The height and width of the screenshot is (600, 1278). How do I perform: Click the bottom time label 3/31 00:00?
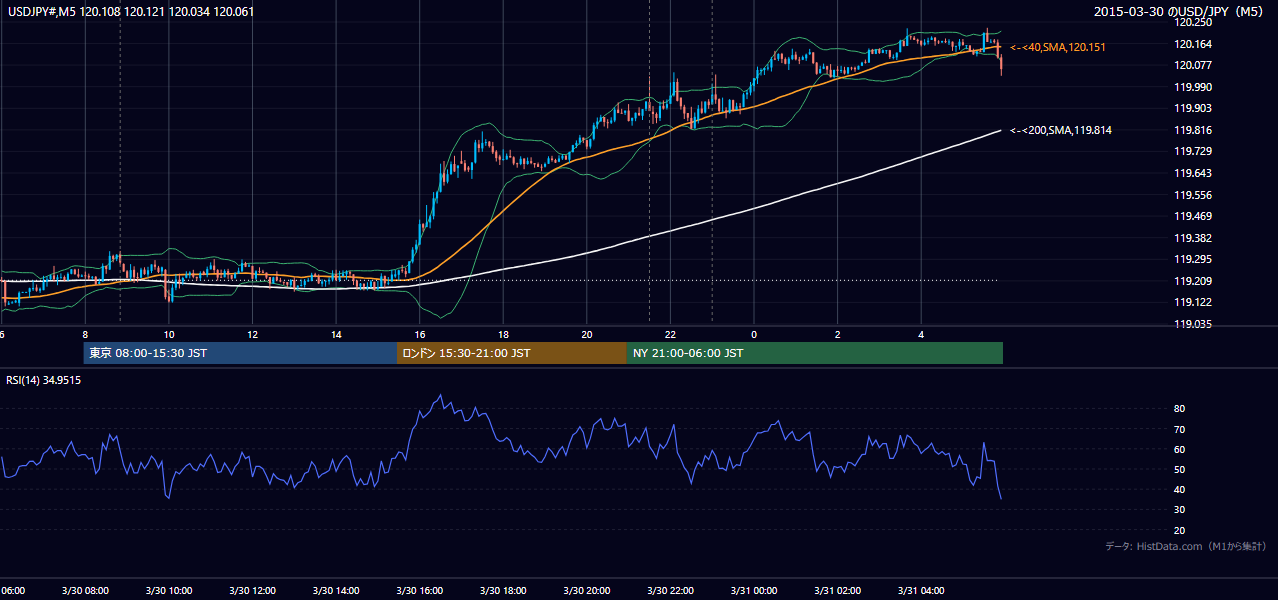pyautogui.click(x=753, y=590)
